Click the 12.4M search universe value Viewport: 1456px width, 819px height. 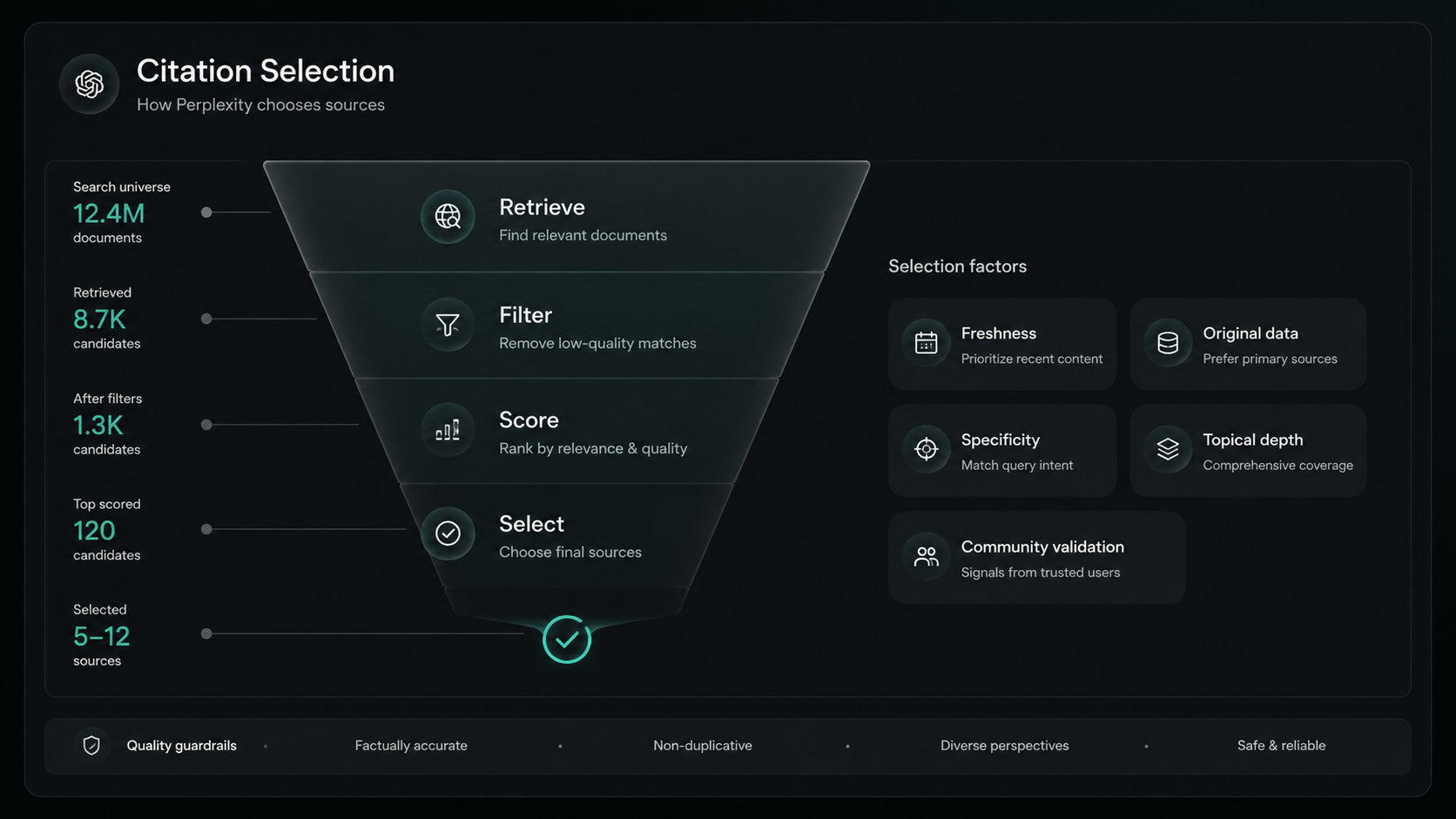click(x=109, y=213)
